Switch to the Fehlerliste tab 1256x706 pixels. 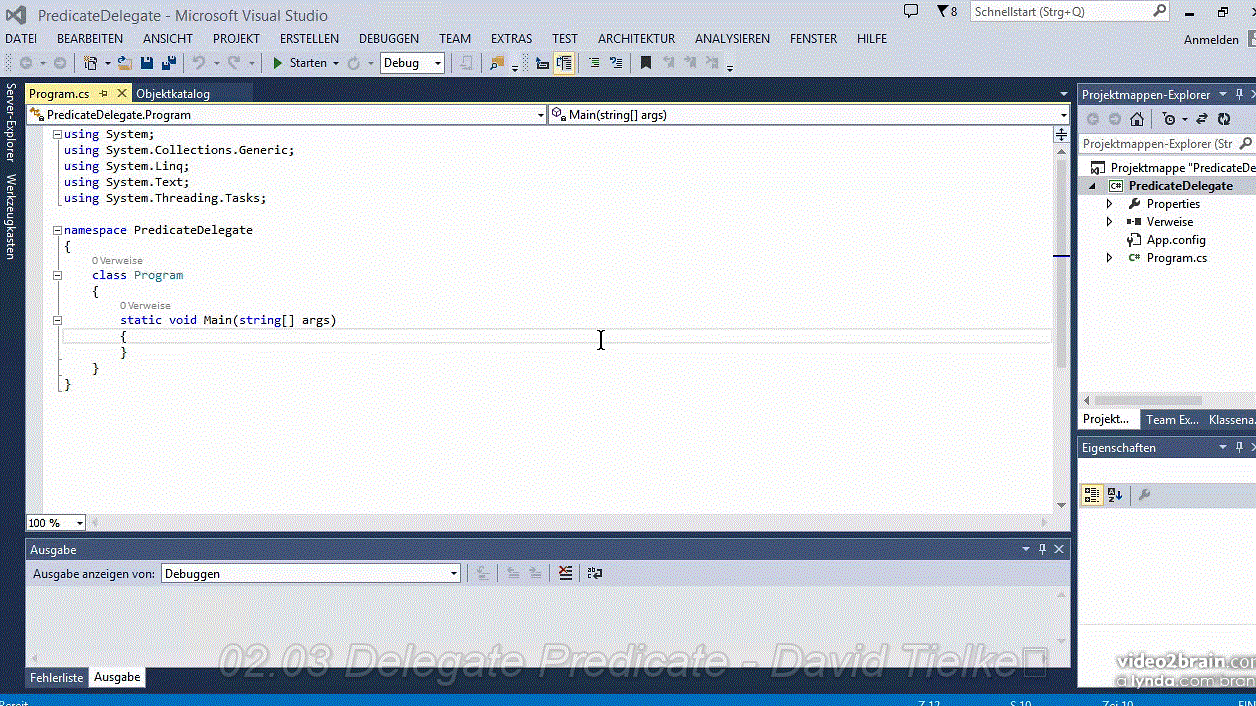[x=57, y=678]
